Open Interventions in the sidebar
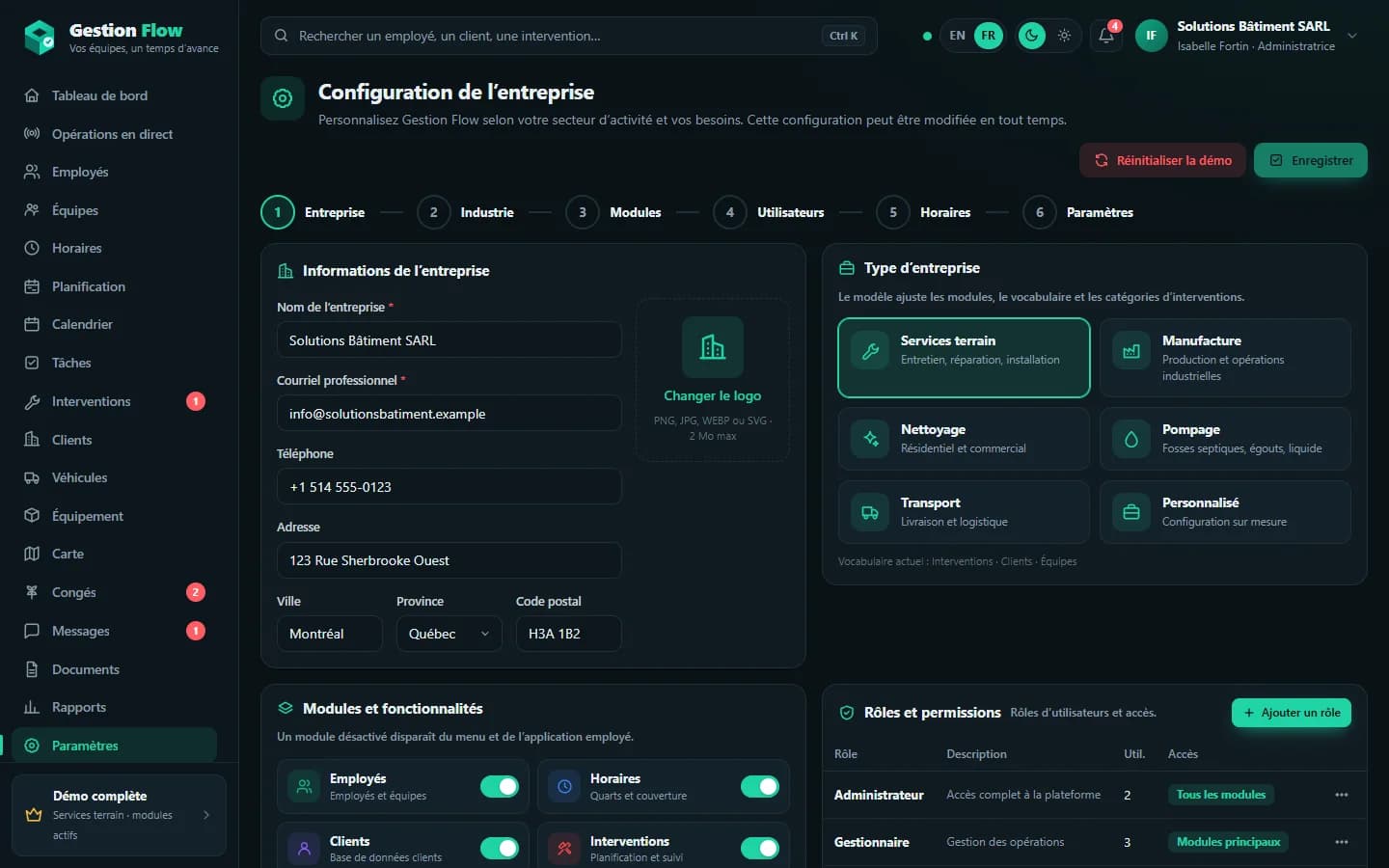Screen dimensions: 1389x868 click(x=114, y=401)
